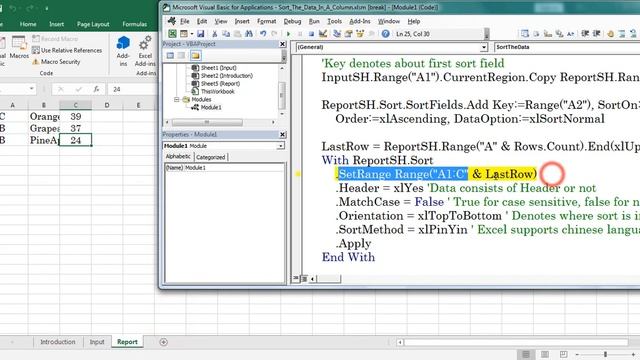Toggle Design Mode in VBA toolbar
The height and width of the screenshot is (360, 640).
coord(323,34)
